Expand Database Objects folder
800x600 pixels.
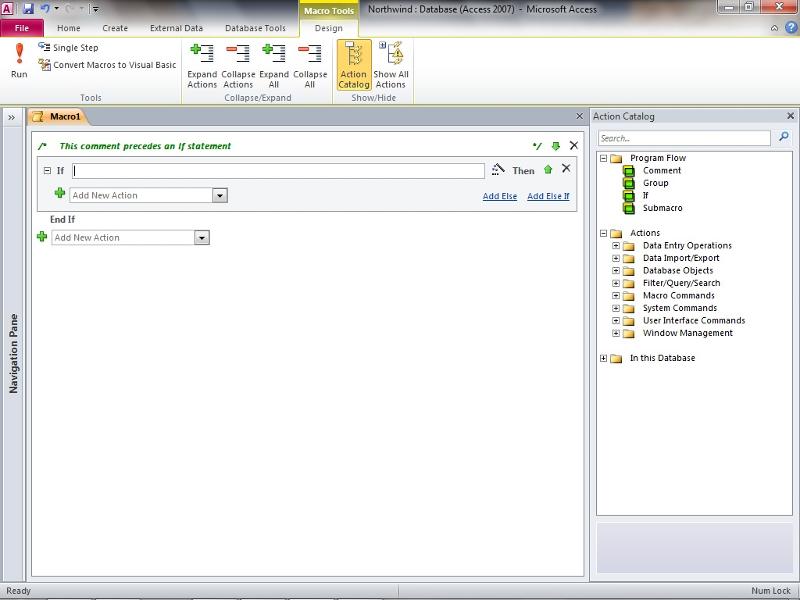pyautogui.click(x=616, y=270)
